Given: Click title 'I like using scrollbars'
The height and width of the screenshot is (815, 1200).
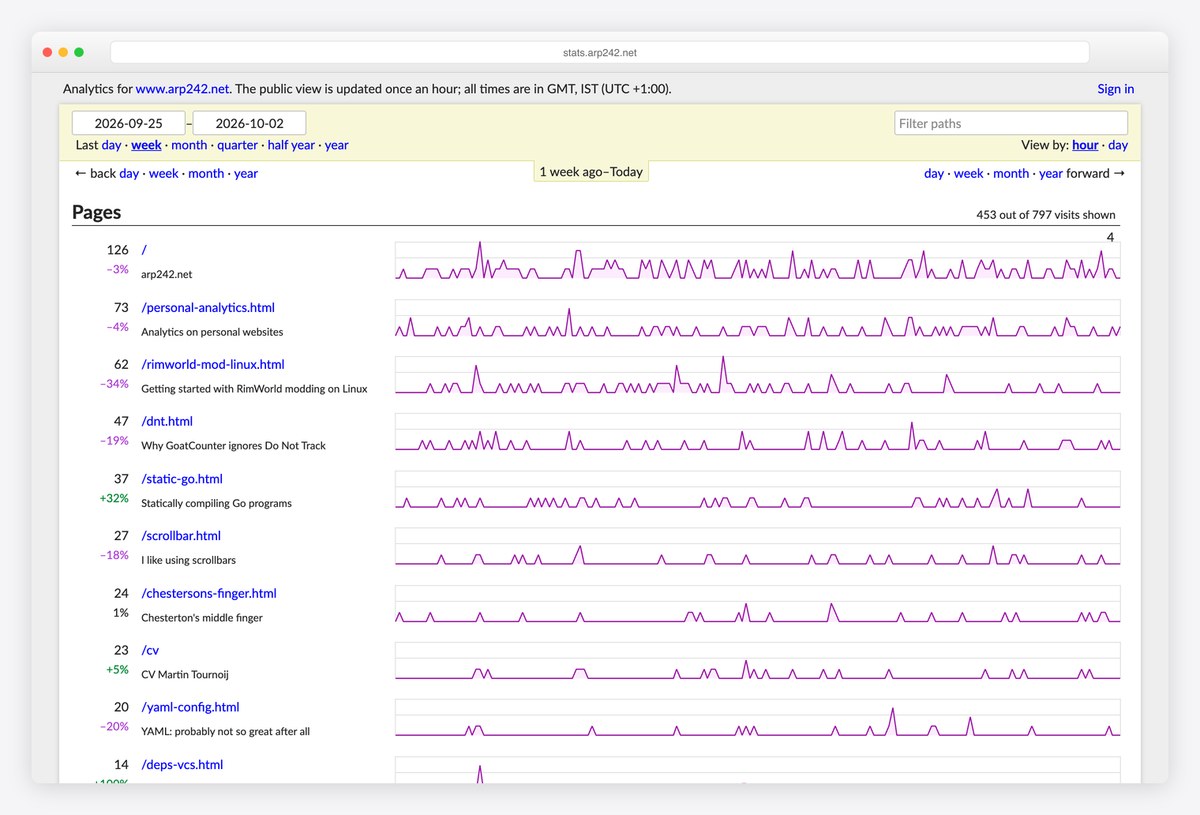Looking at the screenshot, I should coord(188,560).
